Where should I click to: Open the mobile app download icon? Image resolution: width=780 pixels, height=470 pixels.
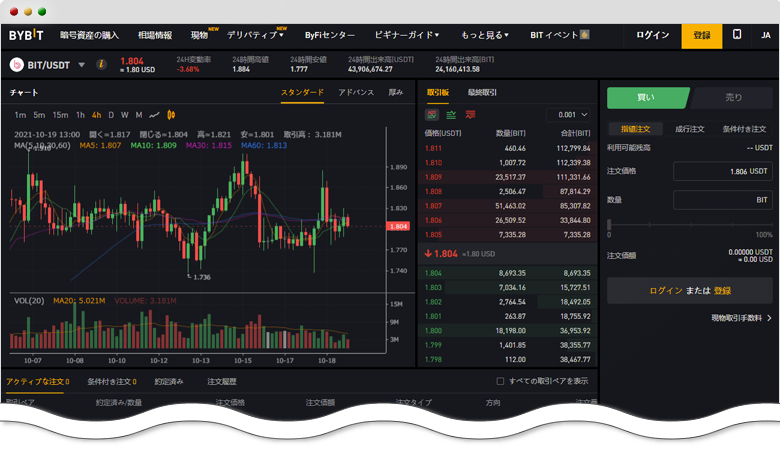tap(737, 34)
